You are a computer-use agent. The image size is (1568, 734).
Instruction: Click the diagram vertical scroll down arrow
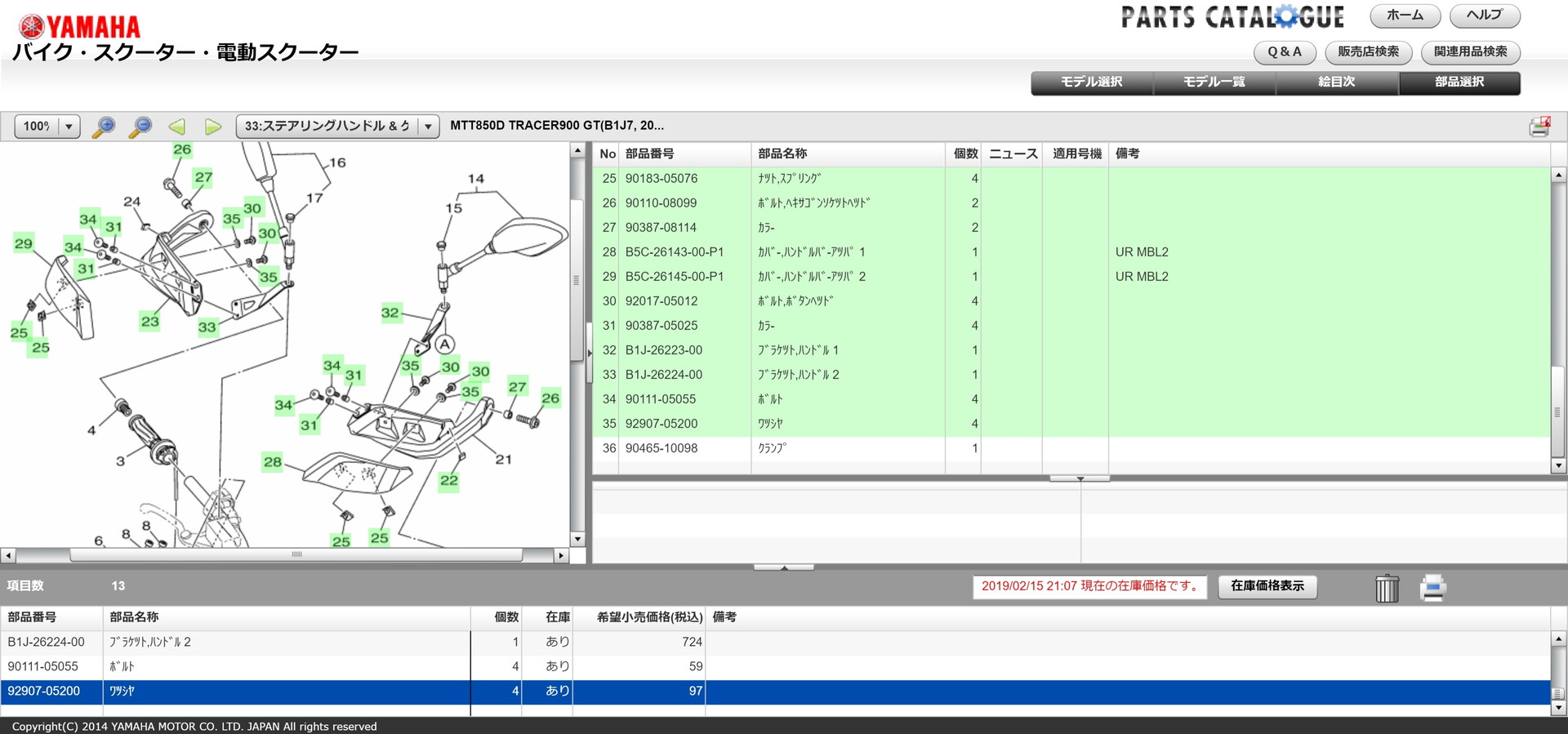pos(578,539)
